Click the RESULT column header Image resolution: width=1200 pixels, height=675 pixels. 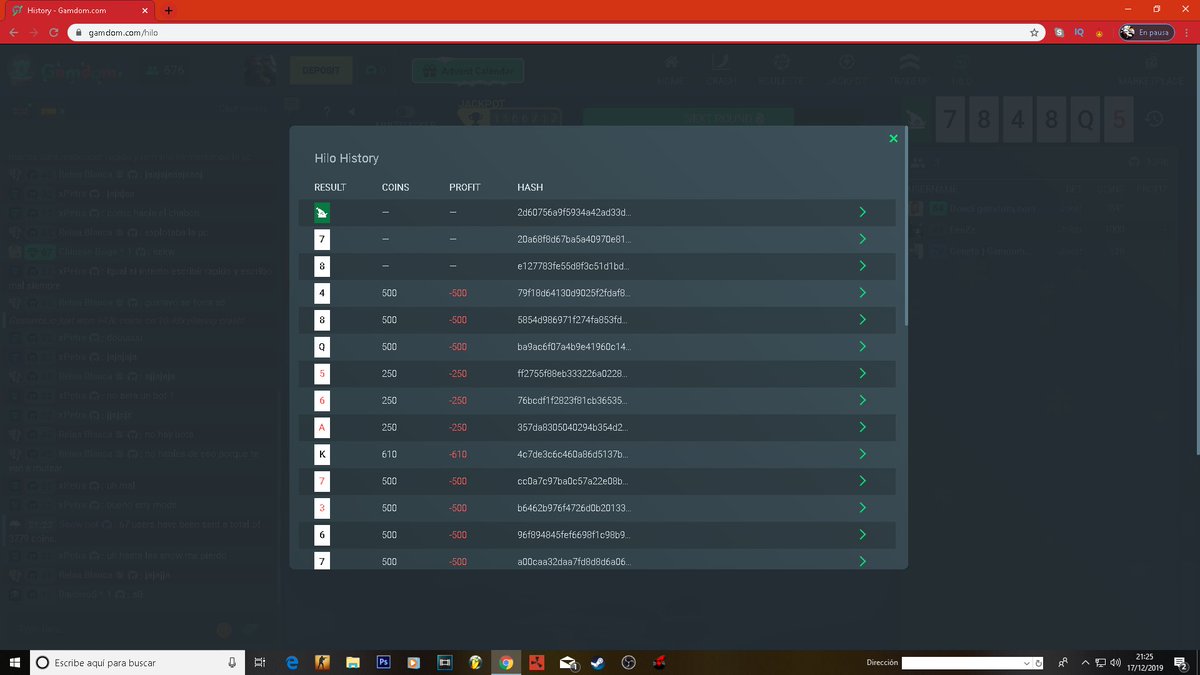(330, 187)
